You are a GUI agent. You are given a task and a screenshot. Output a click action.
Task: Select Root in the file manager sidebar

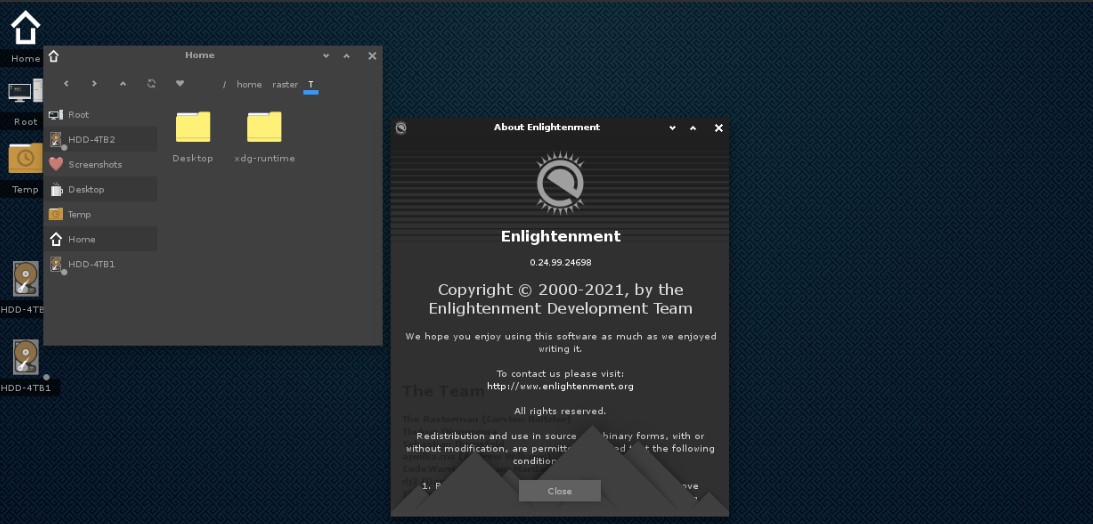pos(102,114)
